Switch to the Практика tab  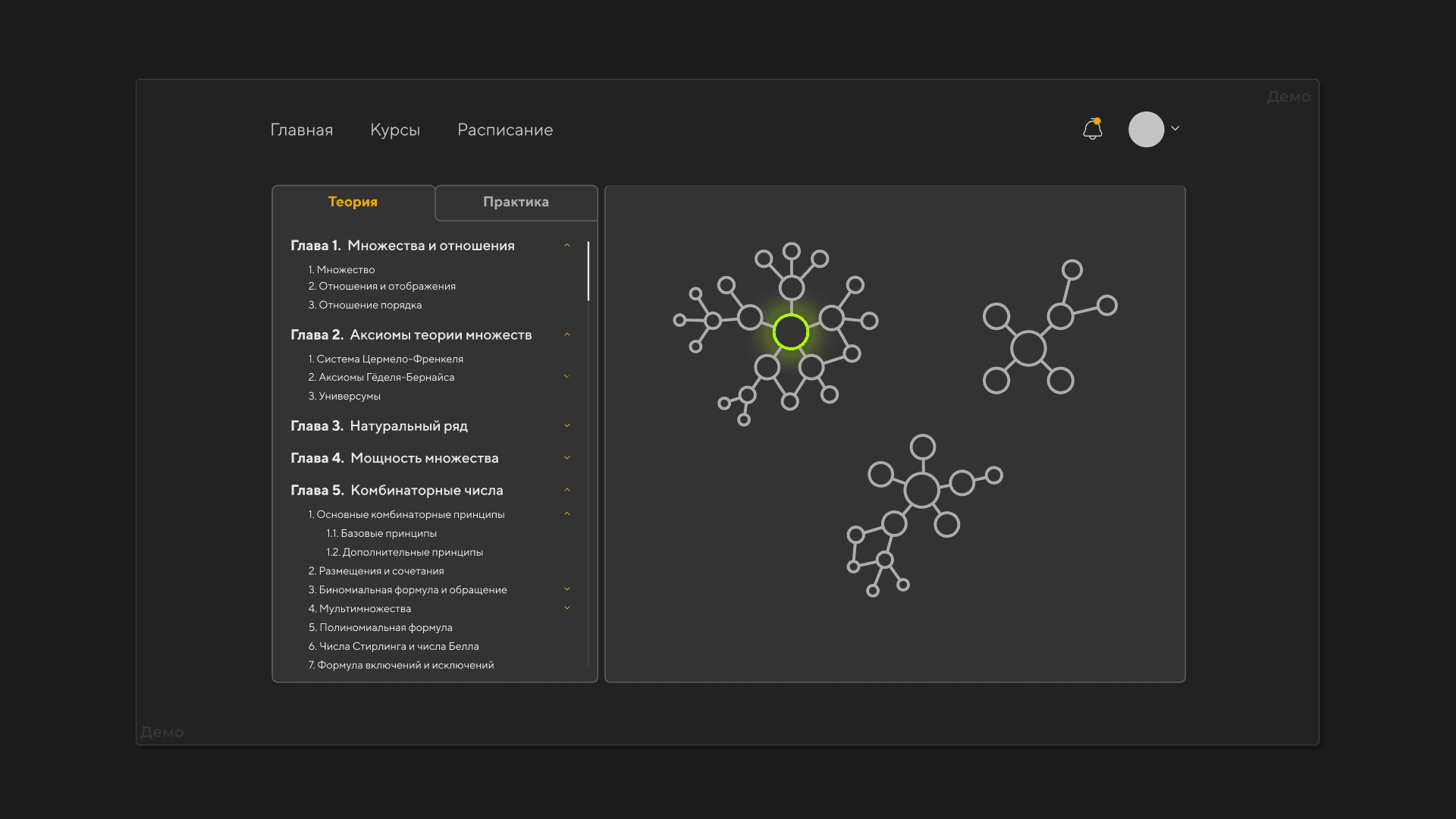click(516, 202)
